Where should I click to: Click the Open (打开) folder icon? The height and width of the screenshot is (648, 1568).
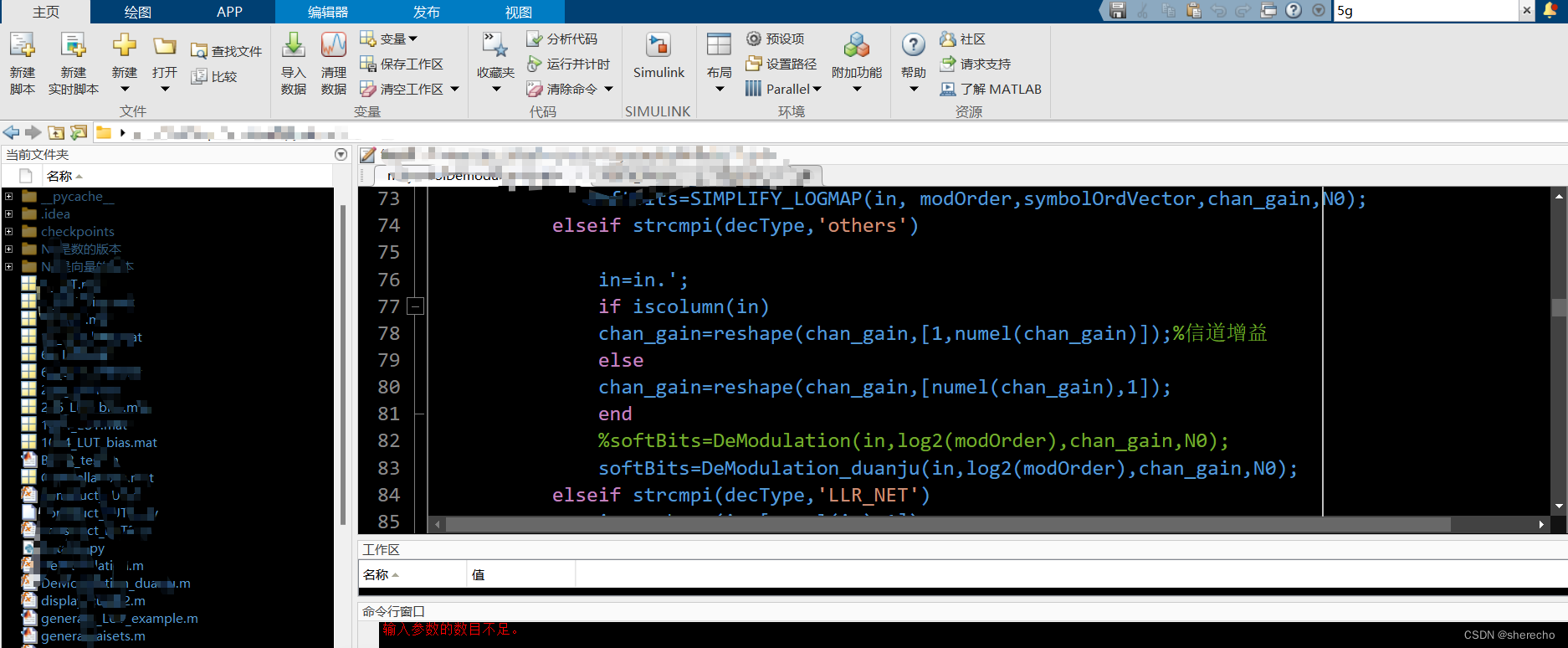pyautogui.click(x=165, y=47)
